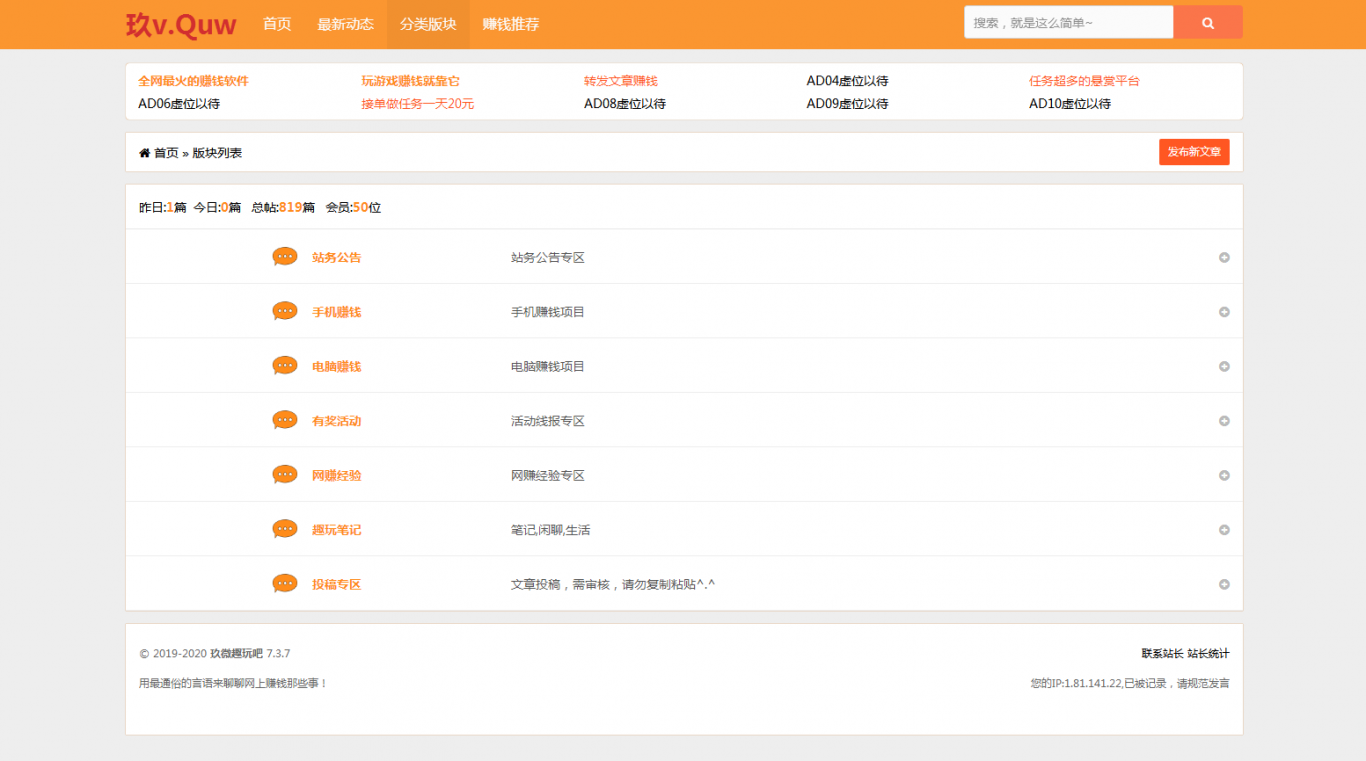Click the 手机赚钱项目 description text
1366x761 pixels.
click(548, 312)
